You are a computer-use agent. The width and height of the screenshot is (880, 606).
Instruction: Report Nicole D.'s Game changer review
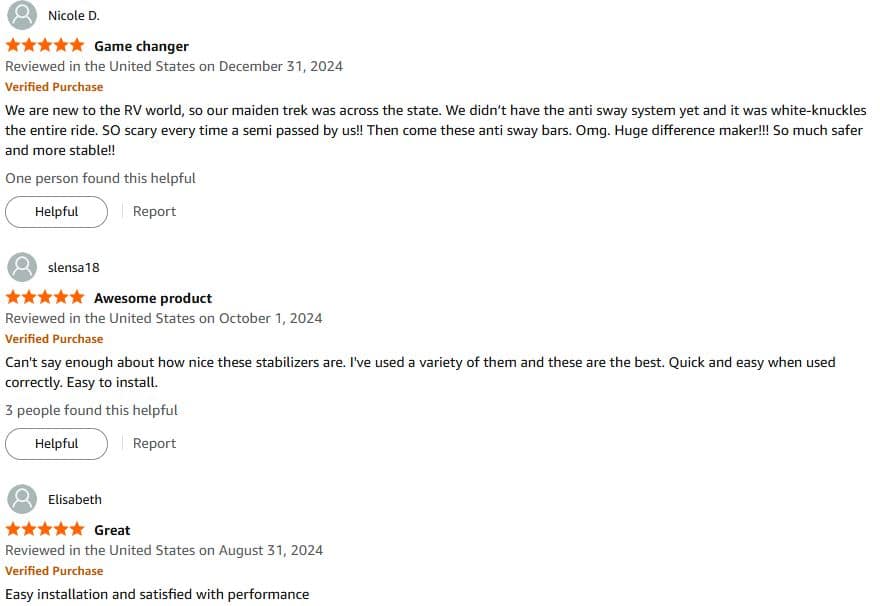tap(154, 212)
